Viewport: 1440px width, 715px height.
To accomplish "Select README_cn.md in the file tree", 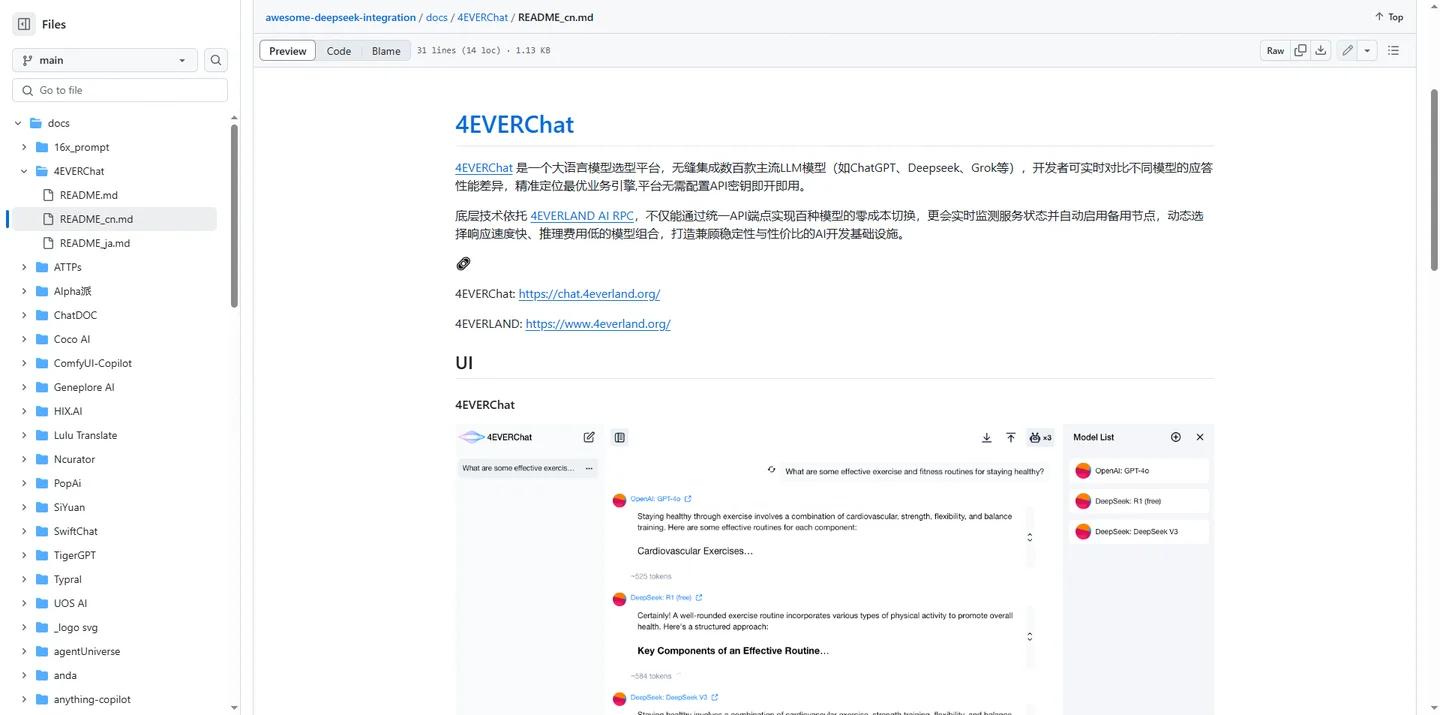I will (112, 219).
